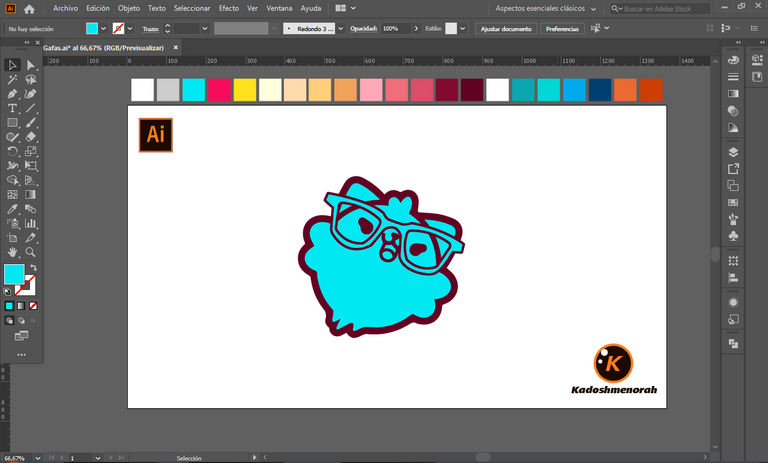
Task: Go to the Home screen icon
Action: pos(29,8)
